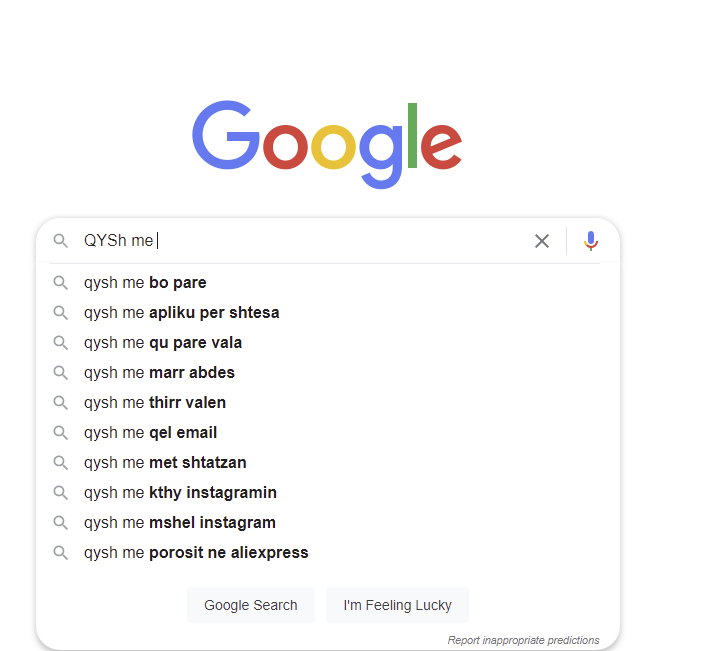Select suggestion "qysh me qu pare vala"
This screenshot has height=651, width=713.
click(163, 343)
